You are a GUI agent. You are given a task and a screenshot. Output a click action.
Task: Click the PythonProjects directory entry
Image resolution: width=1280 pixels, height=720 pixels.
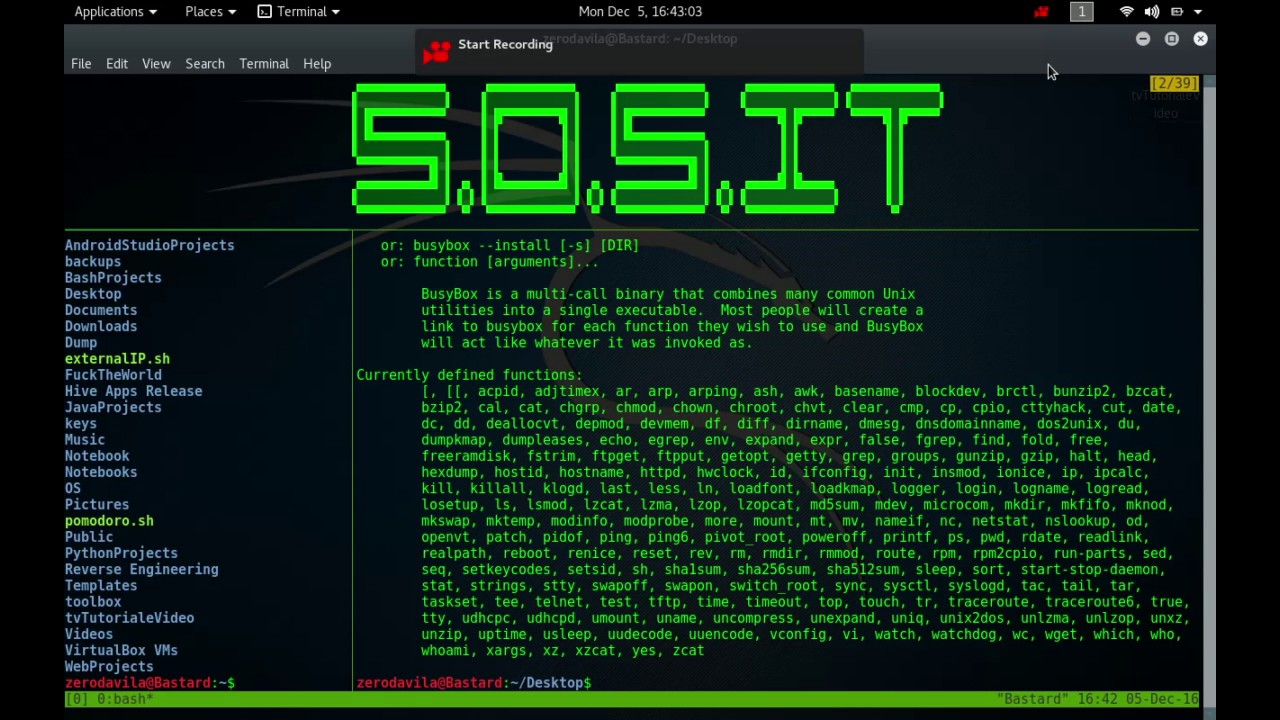pos(121,553)
